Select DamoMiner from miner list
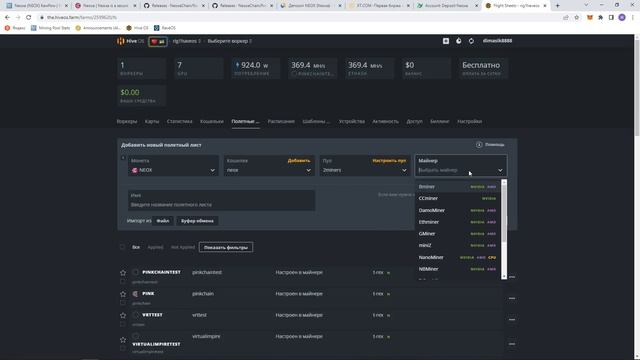This screenshot has height=360, width=640. 458,210
